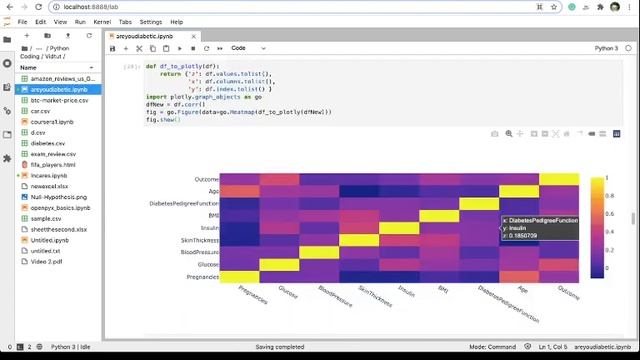This screenshot has height=360, width=640.
Task: Refresh the file list
Action: (89, 36)
